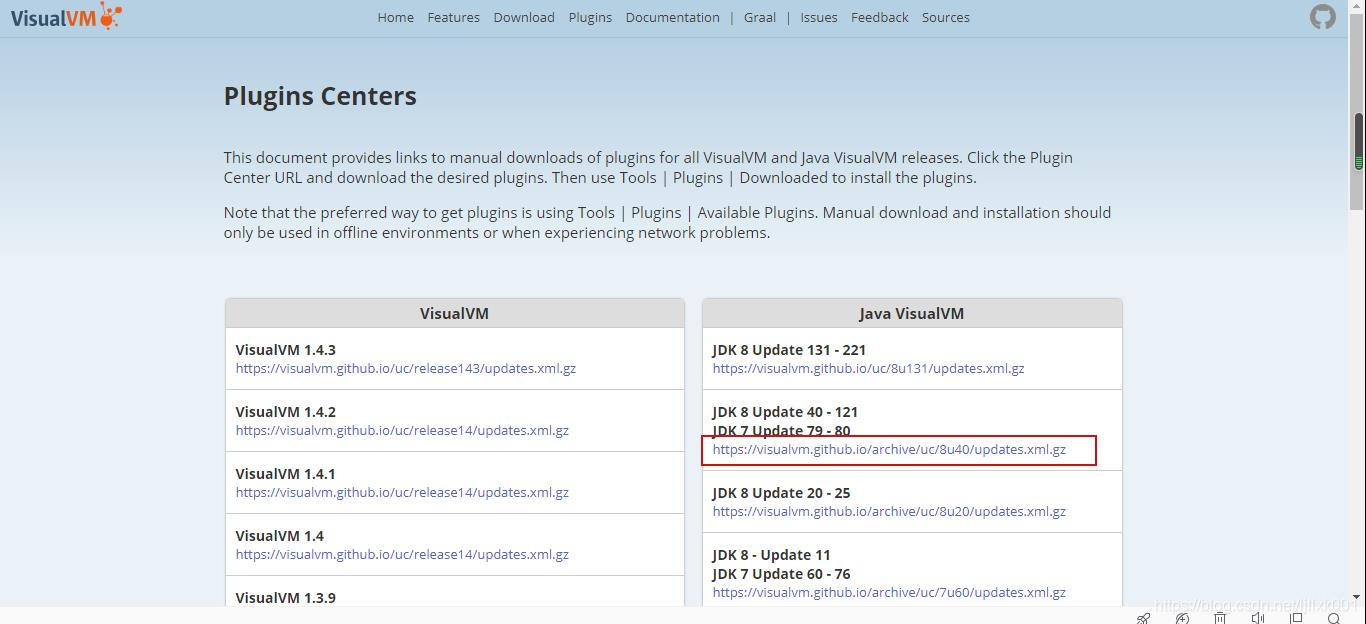The height and width of the screenshot is (624, 1366).
Task: Click 'JDK 8 Update 40 - 121' text
Action: [785, 412]
